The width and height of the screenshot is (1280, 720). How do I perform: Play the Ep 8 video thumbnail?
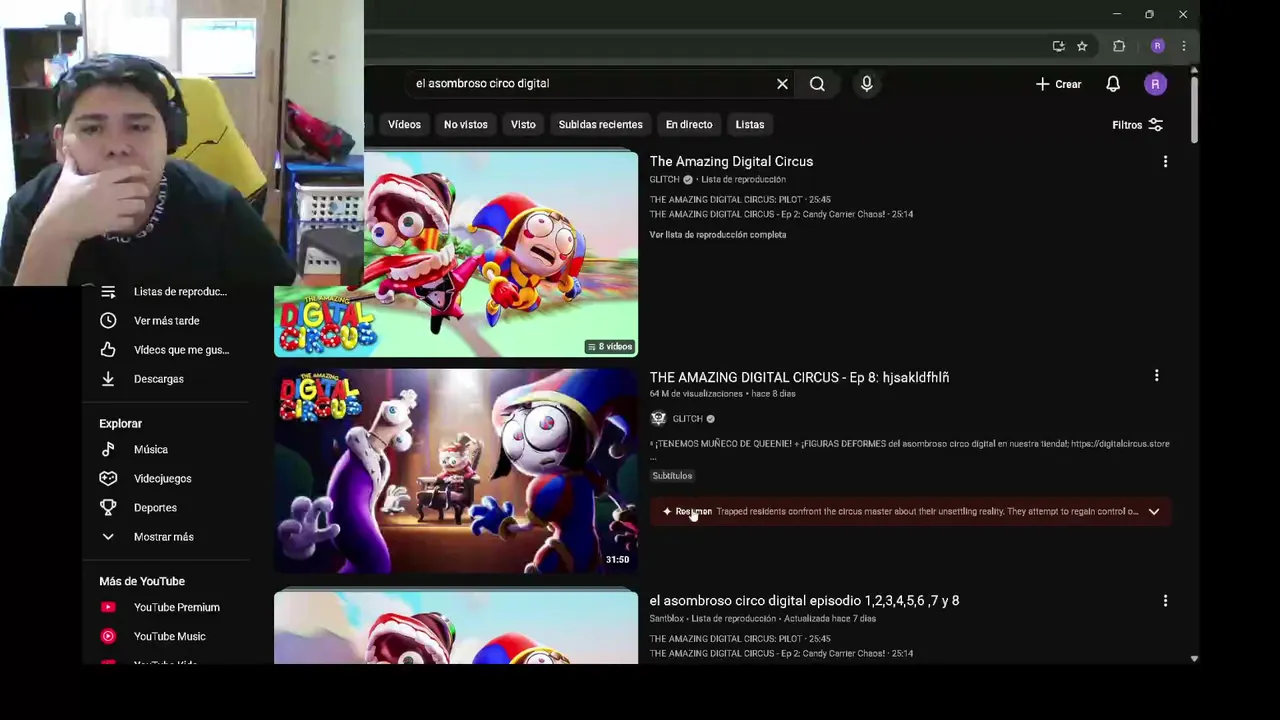456,471
